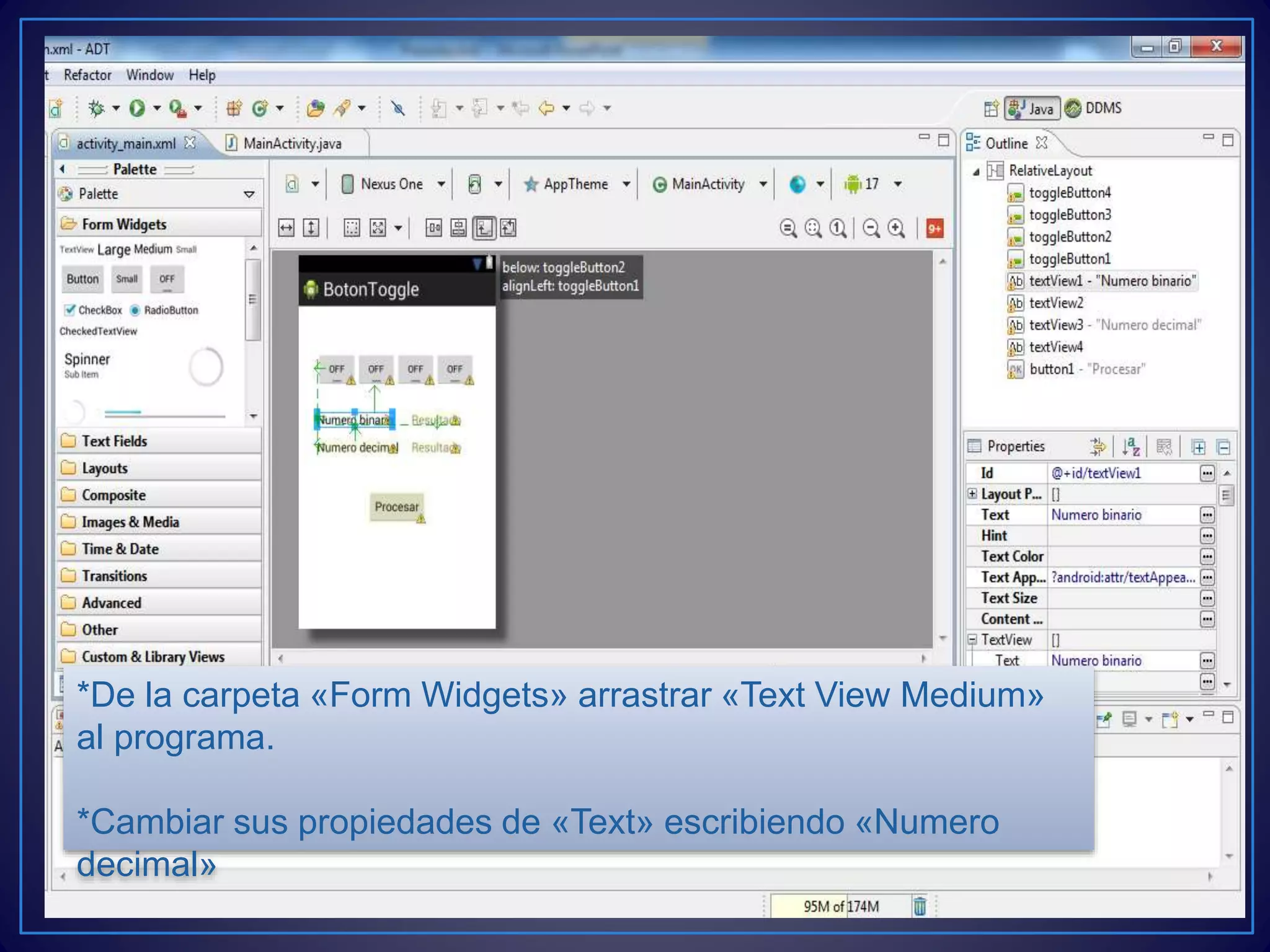
Task: Expand the Layout Parameters property row
Action: pos(972,494)
